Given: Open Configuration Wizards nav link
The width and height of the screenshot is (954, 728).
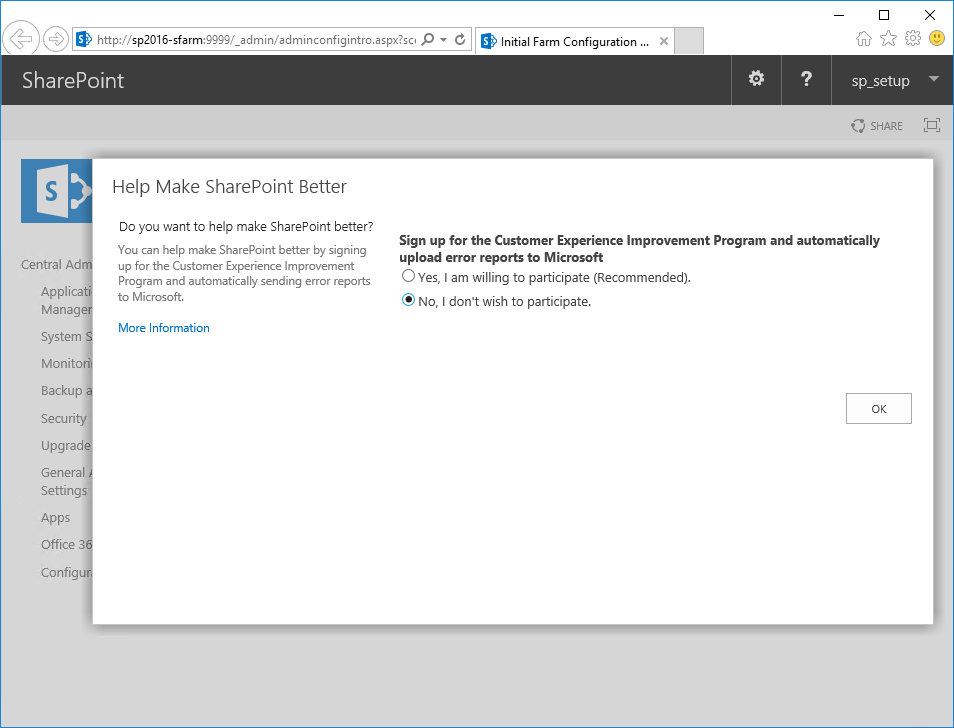Looking at the screenshot, I should coord(66,572).
